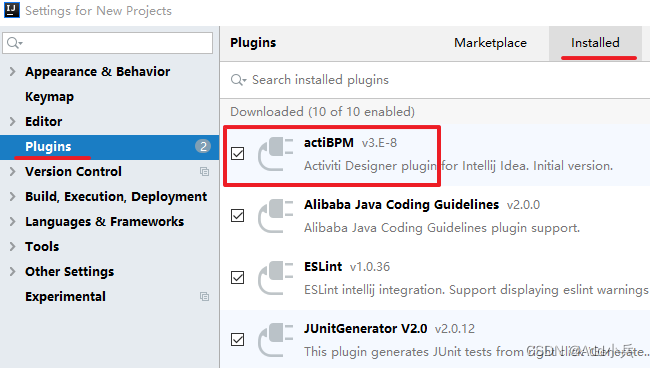This screenshot has height=368, width=650.
Task: Switch to the Marketplace tab
Action: [x=490, y=43]
